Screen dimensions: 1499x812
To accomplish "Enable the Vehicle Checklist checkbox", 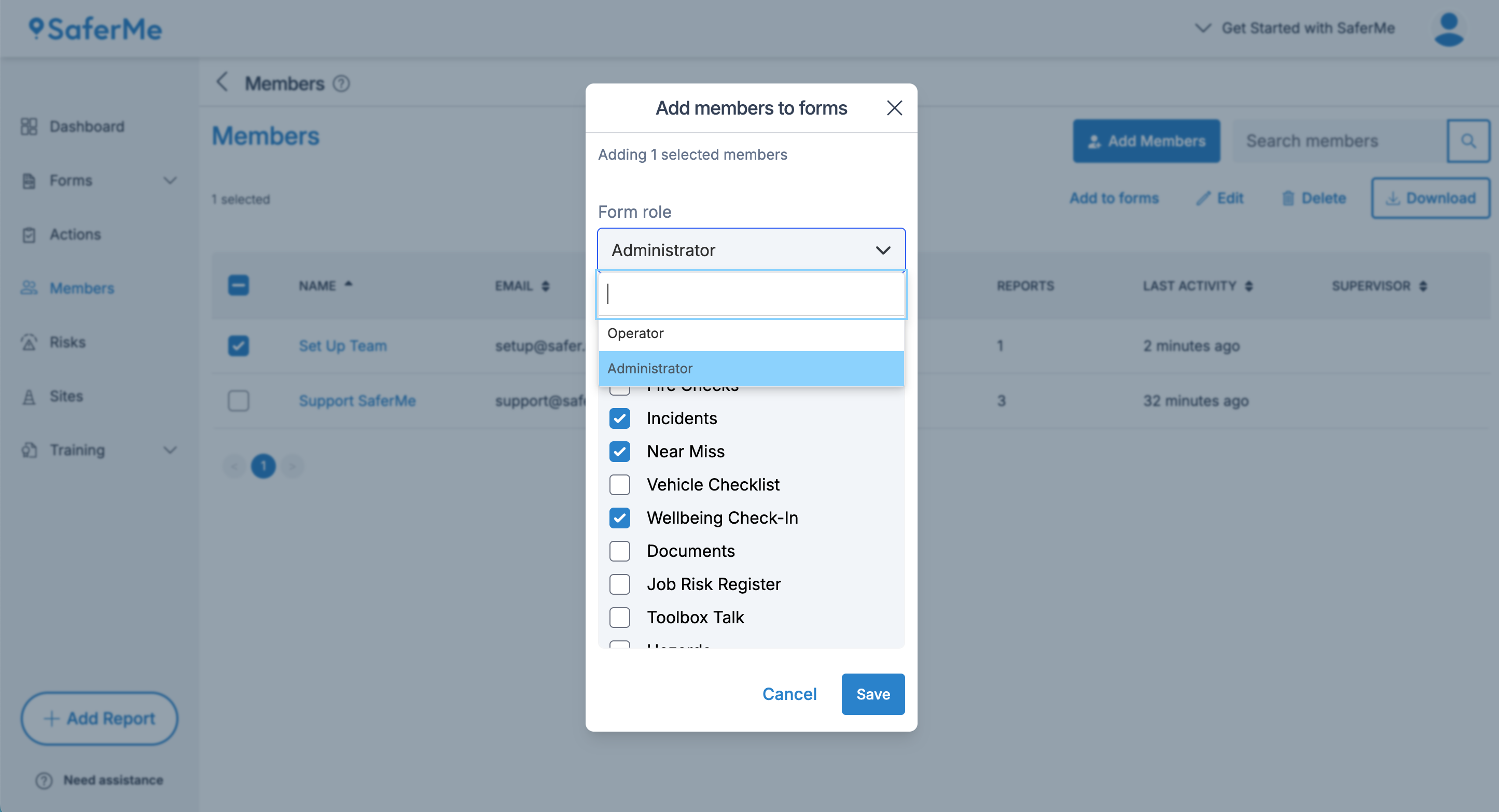I will coord(620,484).
